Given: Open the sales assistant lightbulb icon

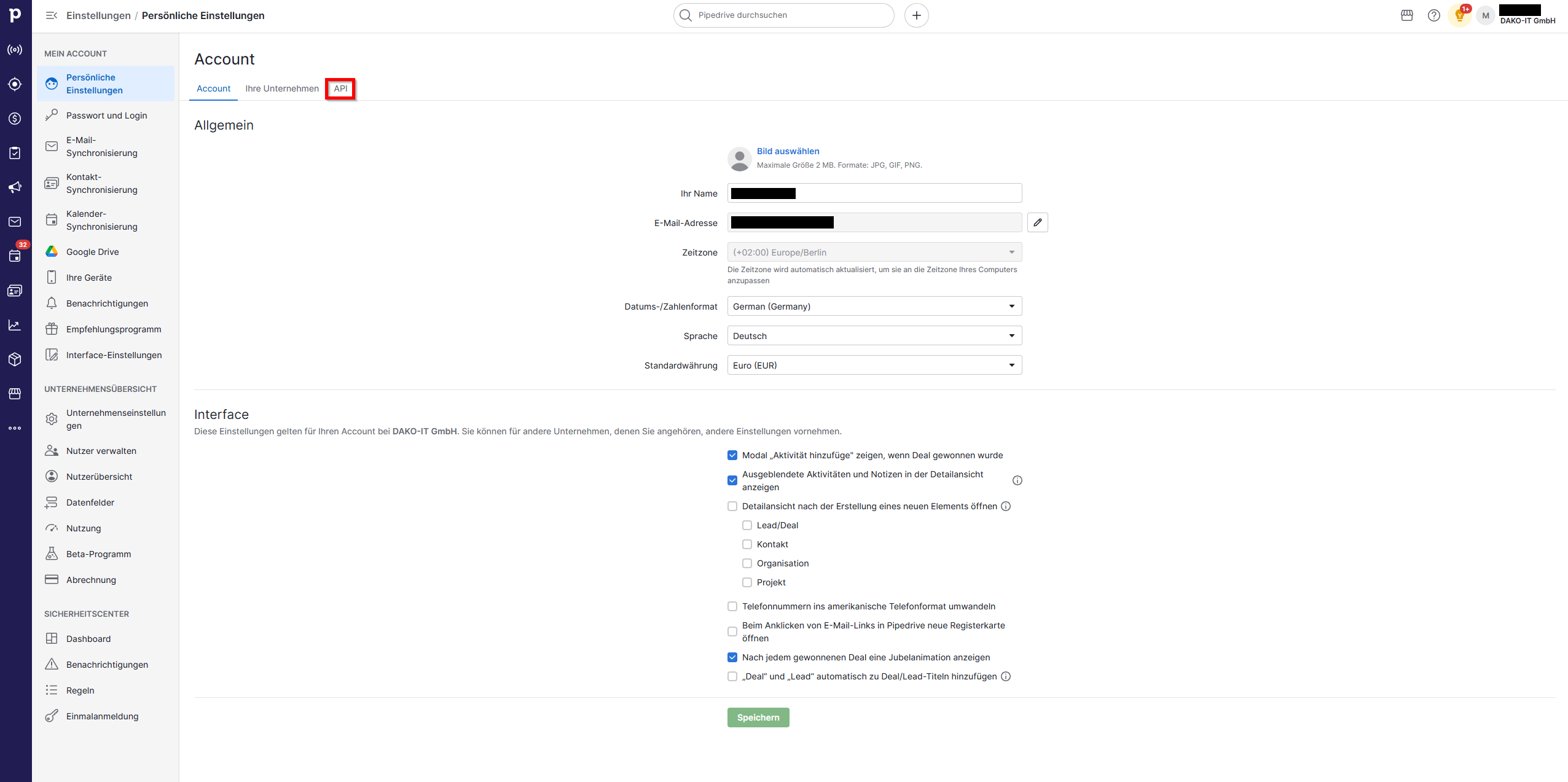Looking at the screenshot, I should click(1460, 15).
